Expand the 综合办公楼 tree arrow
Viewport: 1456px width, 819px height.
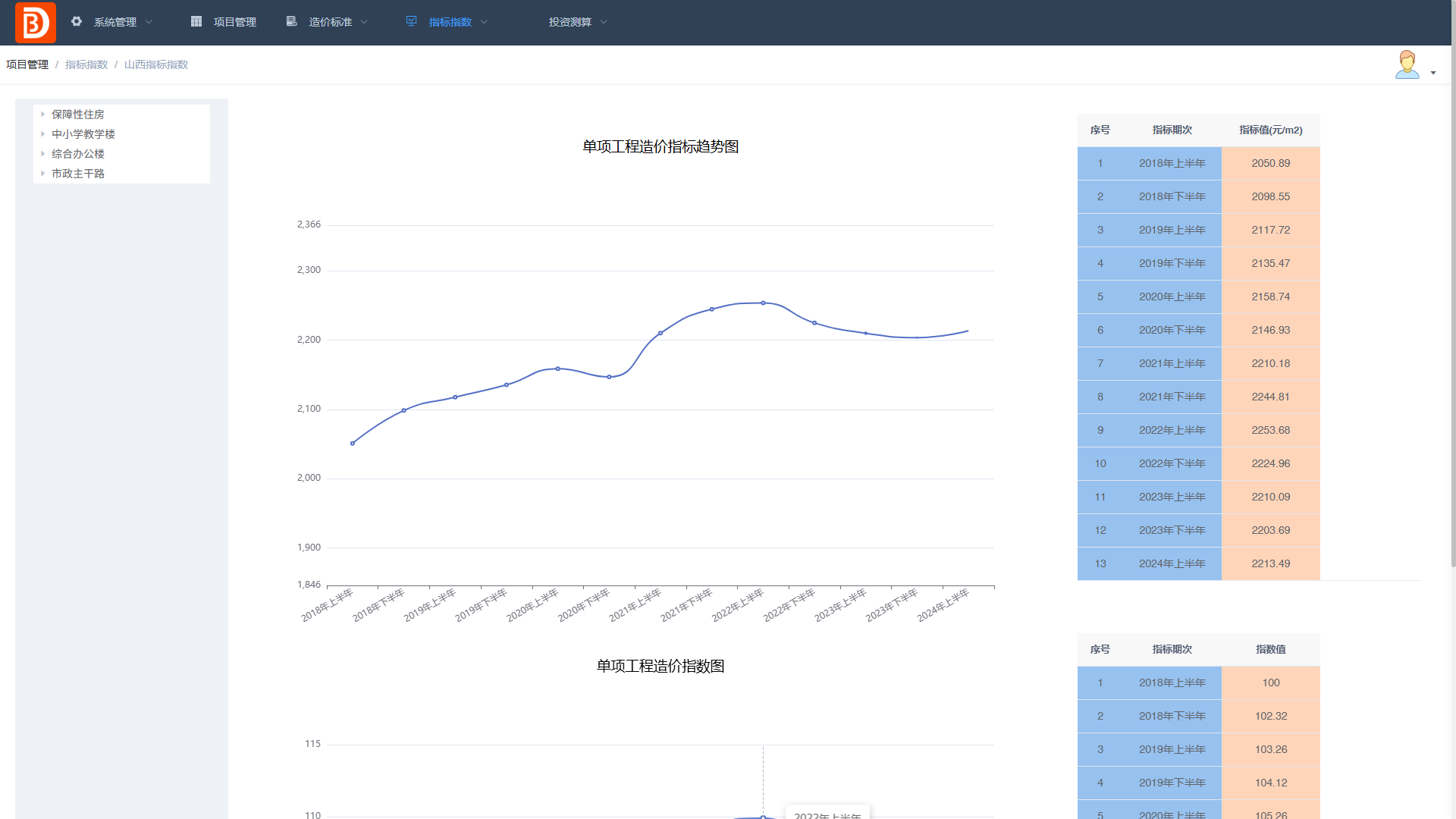click(43, 154)
